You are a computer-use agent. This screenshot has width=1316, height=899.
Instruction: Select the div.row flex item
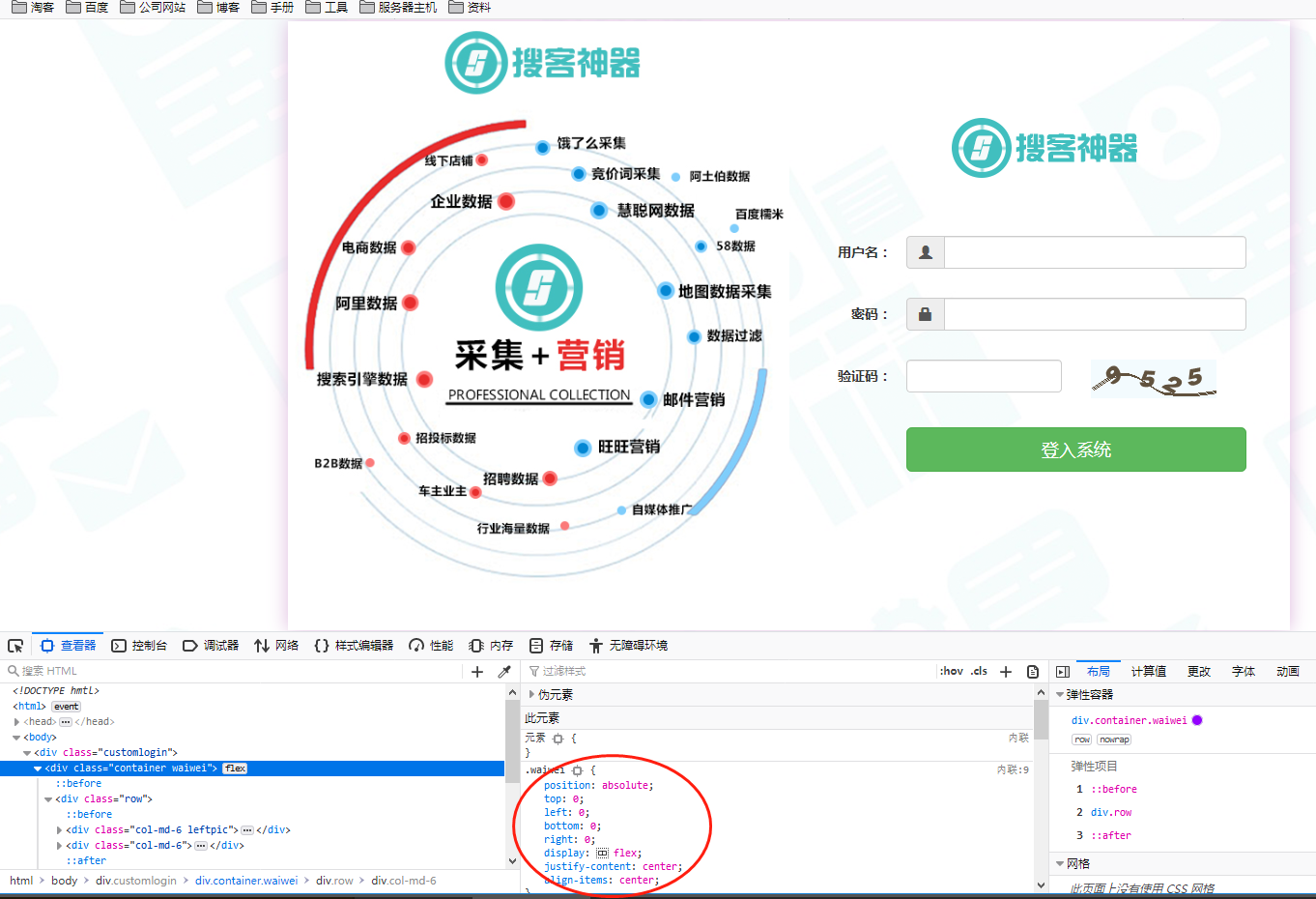(x=1111, y=812)
